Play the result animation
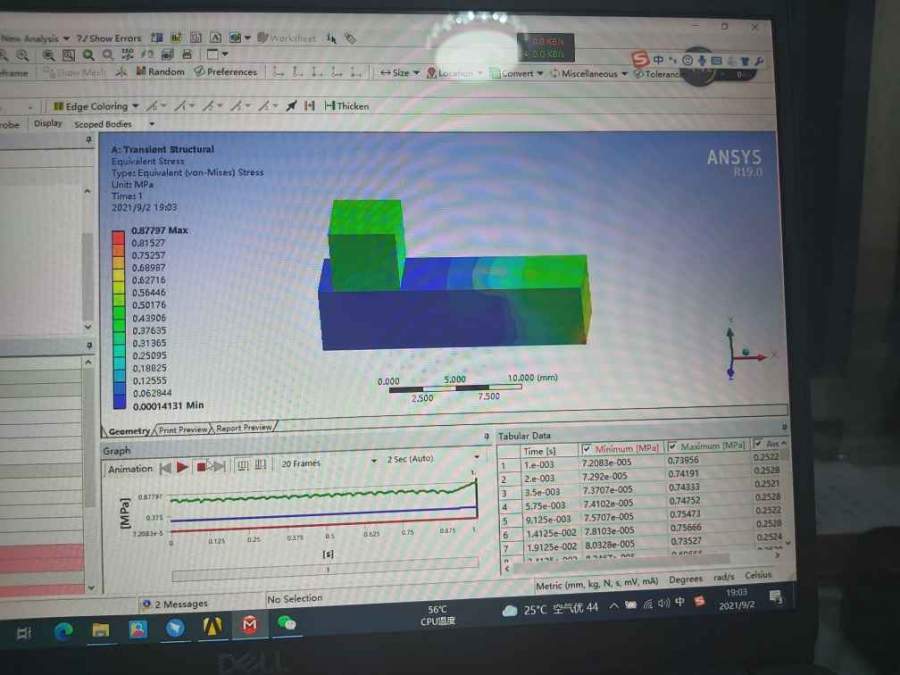Image resolution: width=900 pixels, height=675 pixels. pos(182,467)
